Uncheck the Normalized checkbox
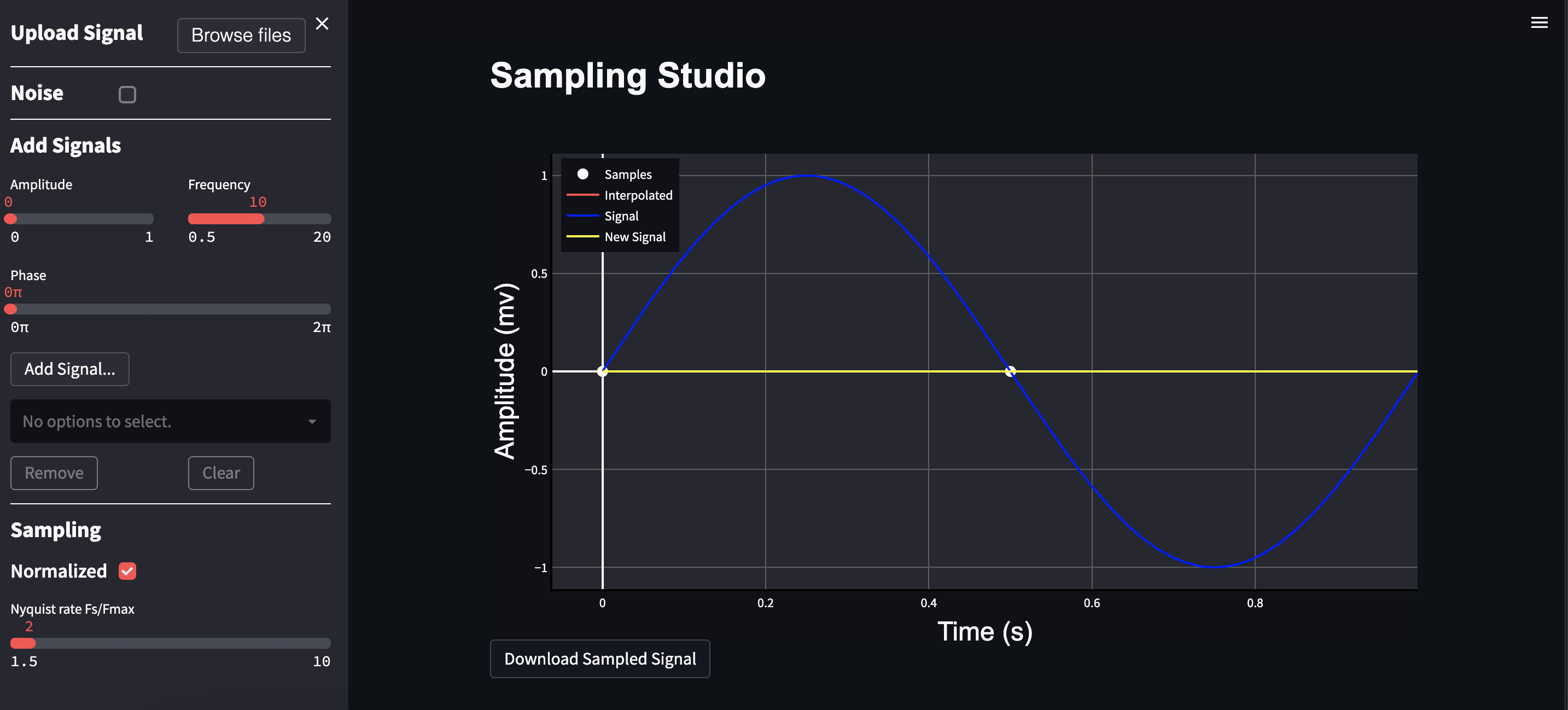 (x=127, y=571)
